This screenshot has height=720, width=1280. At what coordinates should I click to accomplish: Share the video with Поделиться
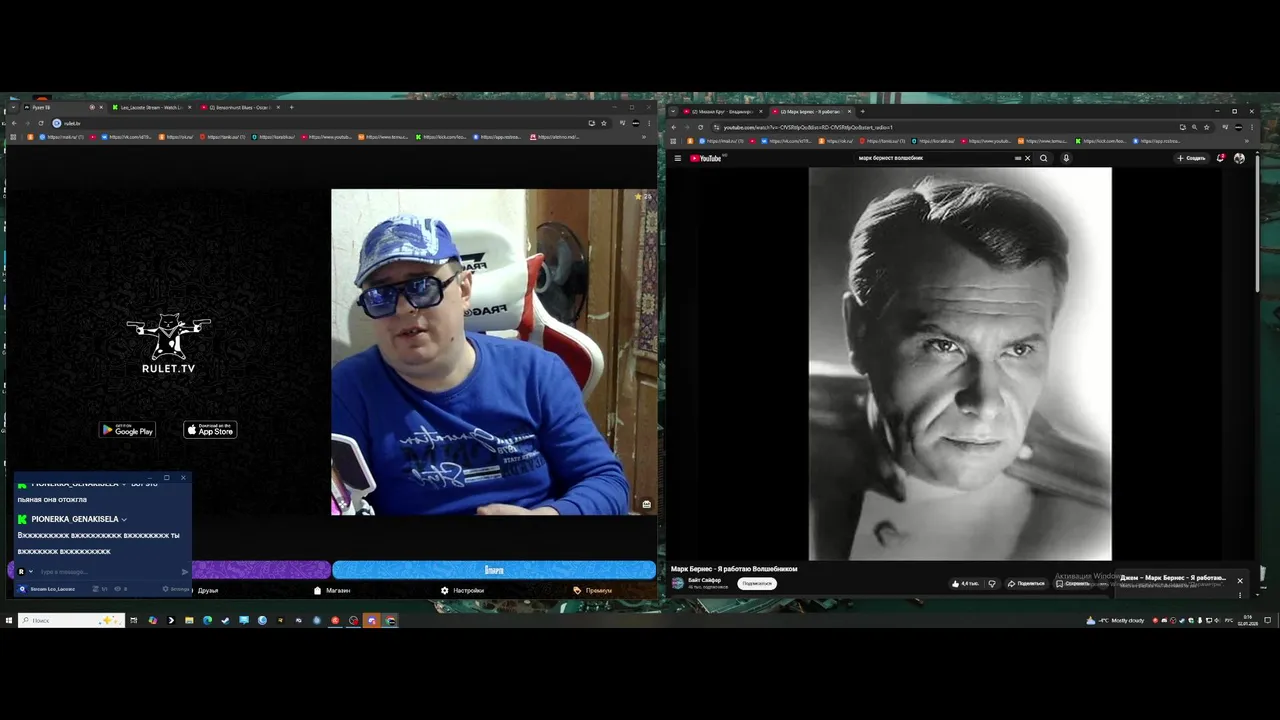pos(1026,583)
